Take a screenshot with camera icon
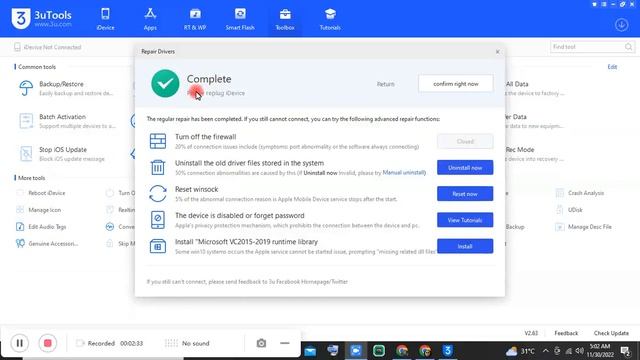Viewport: 640px width, 360px height. [x=261, y=343]
